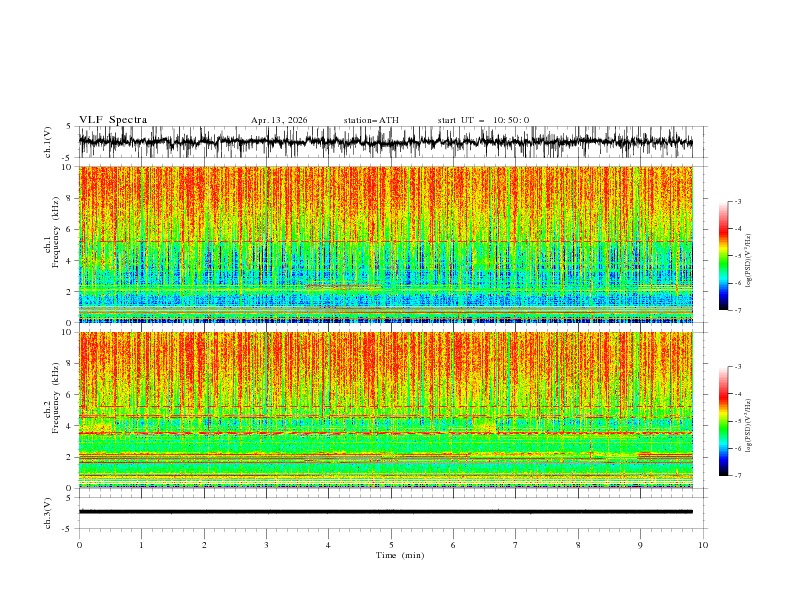
Task: Click the time axis tick label '9'
Action: [640, 545]
